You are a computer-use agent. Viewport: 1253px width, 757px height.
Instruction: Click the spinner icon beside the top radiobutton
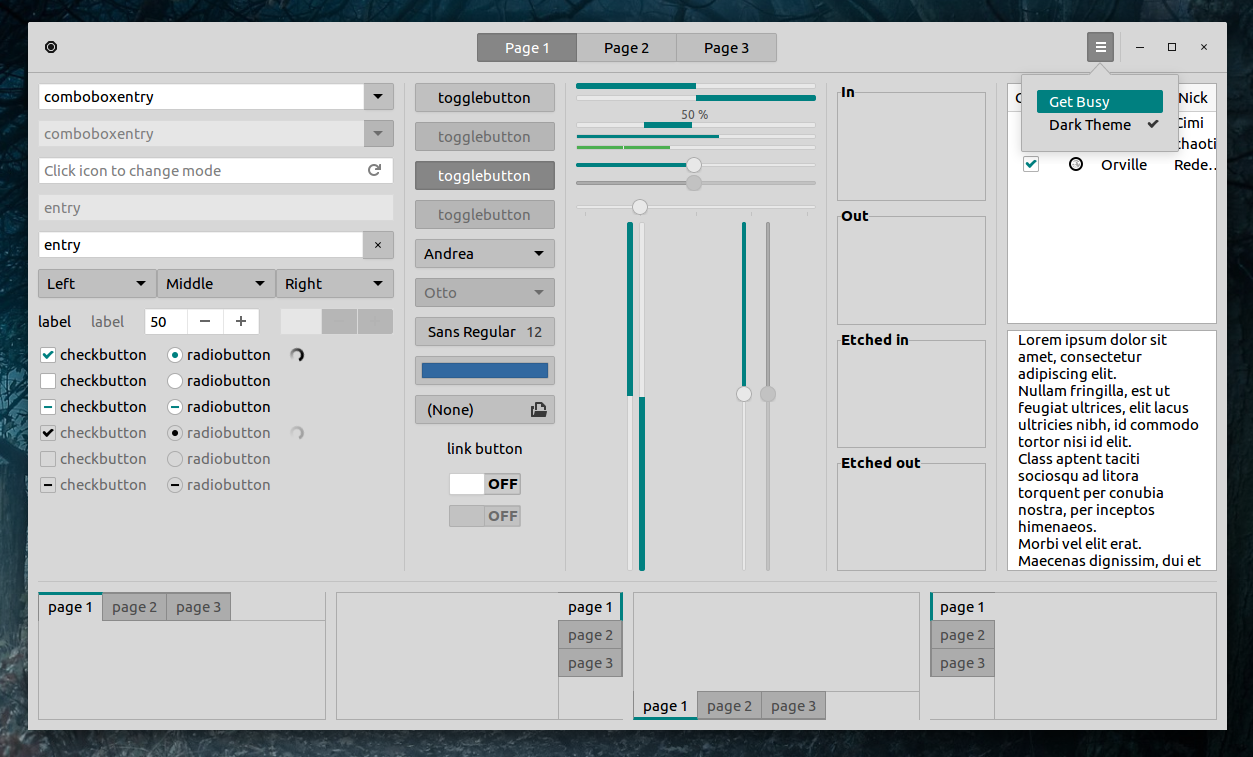point(297,354)
